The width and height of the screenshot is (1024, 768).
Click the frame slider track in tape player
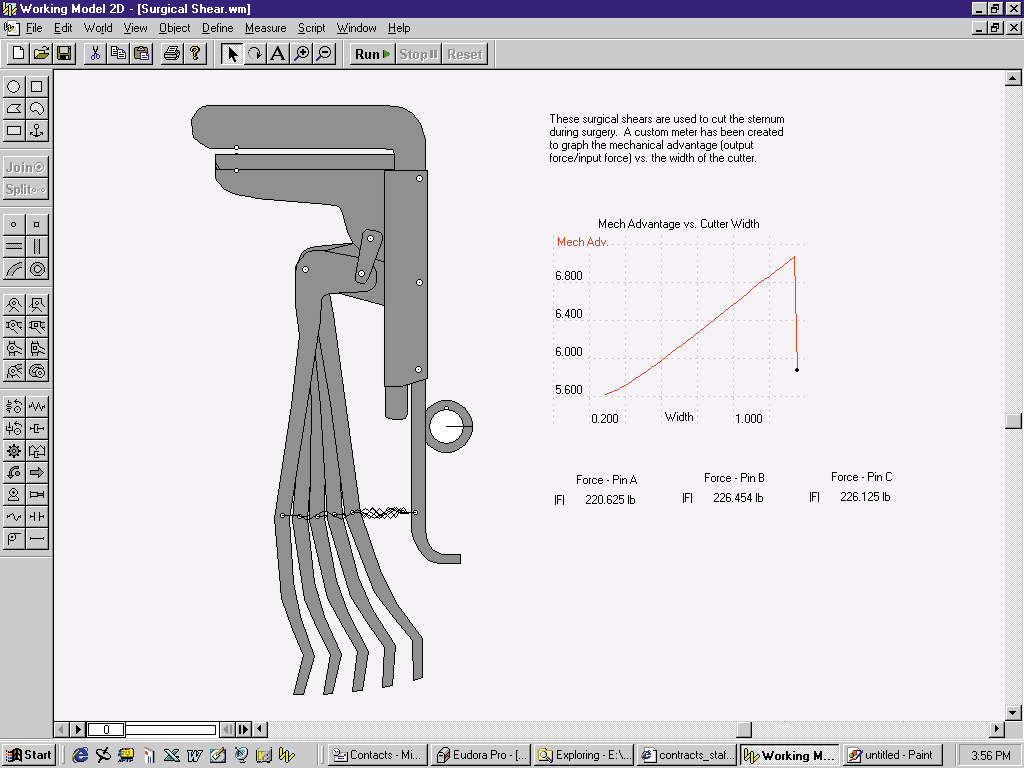click(x=170, y=729)
